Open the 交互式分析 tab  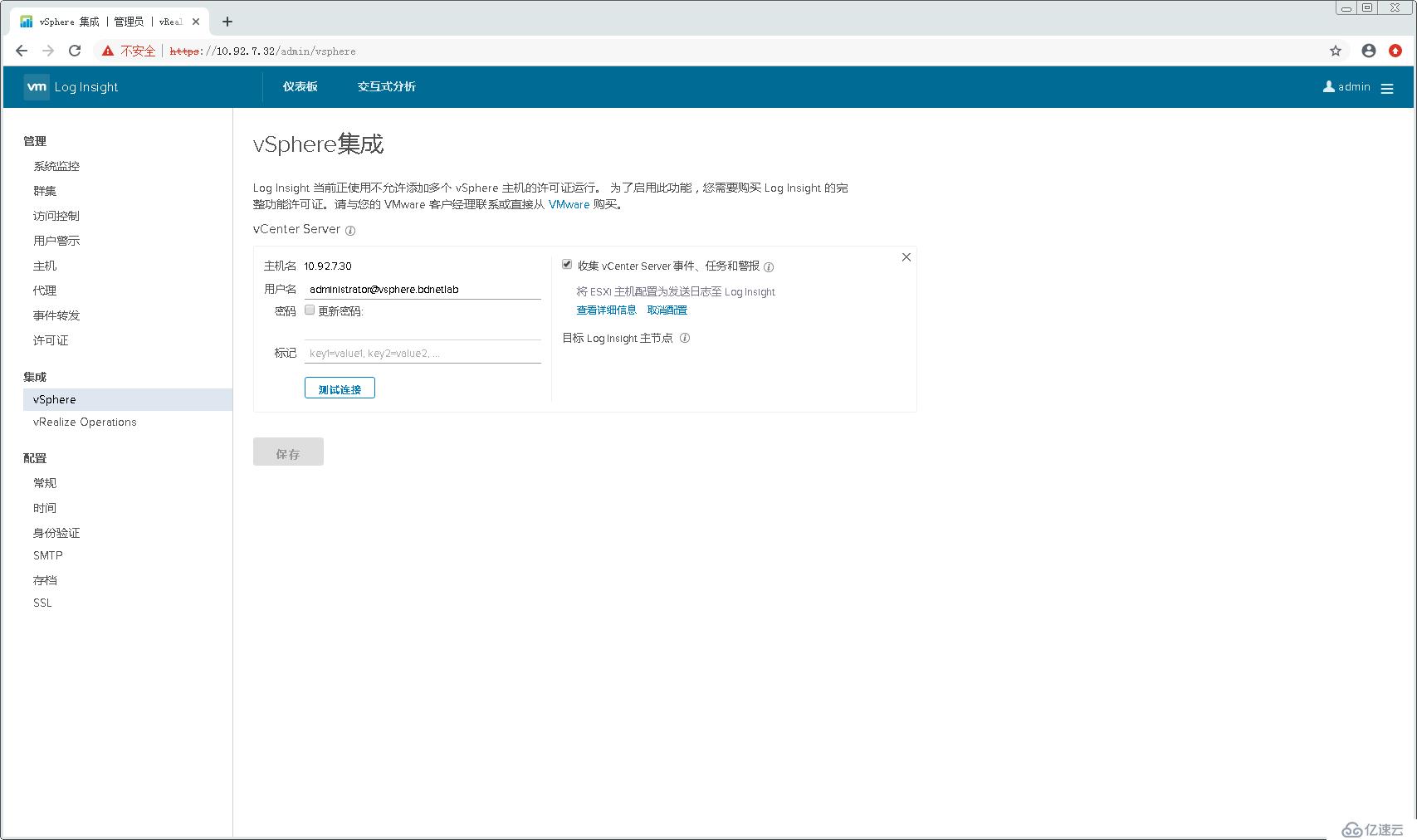pos(387,86)
